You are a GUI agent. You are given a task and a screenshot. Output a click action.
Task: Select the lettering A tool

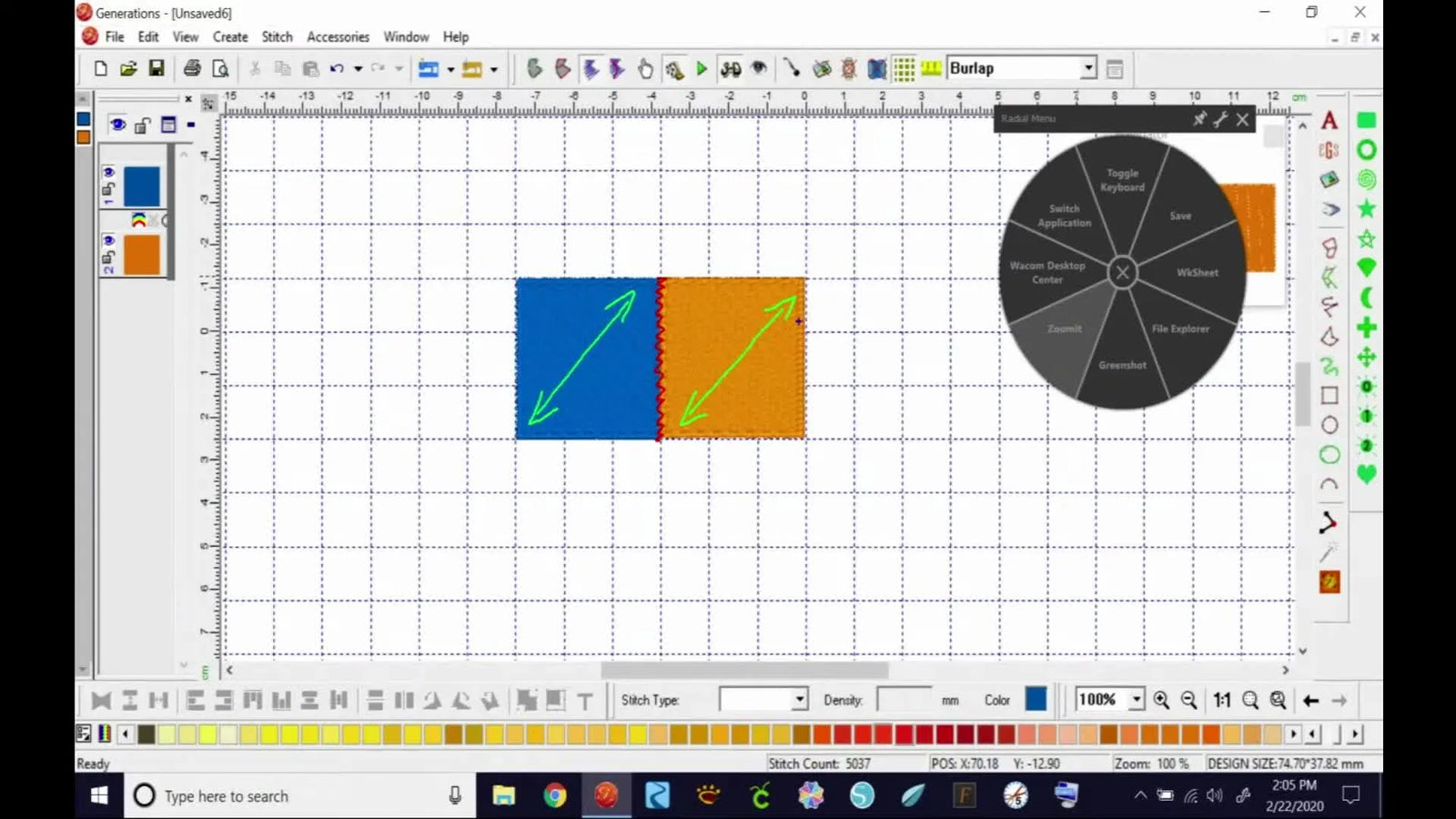coord(1330,119)
